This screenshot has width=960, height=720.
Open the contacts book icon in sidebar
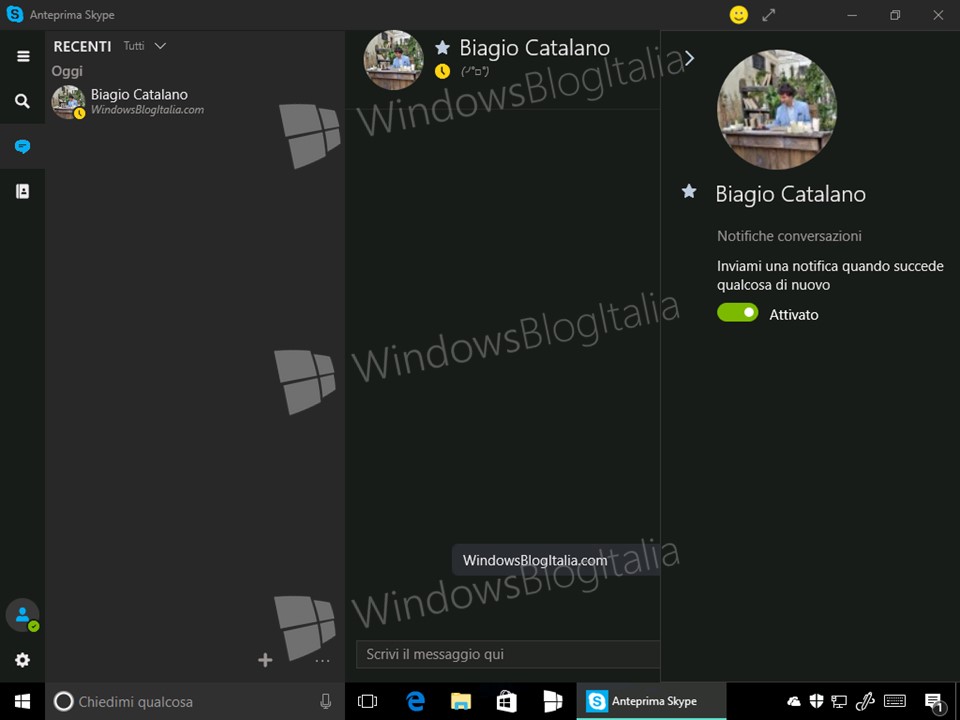pyautogui.click(x=22, y=192)
